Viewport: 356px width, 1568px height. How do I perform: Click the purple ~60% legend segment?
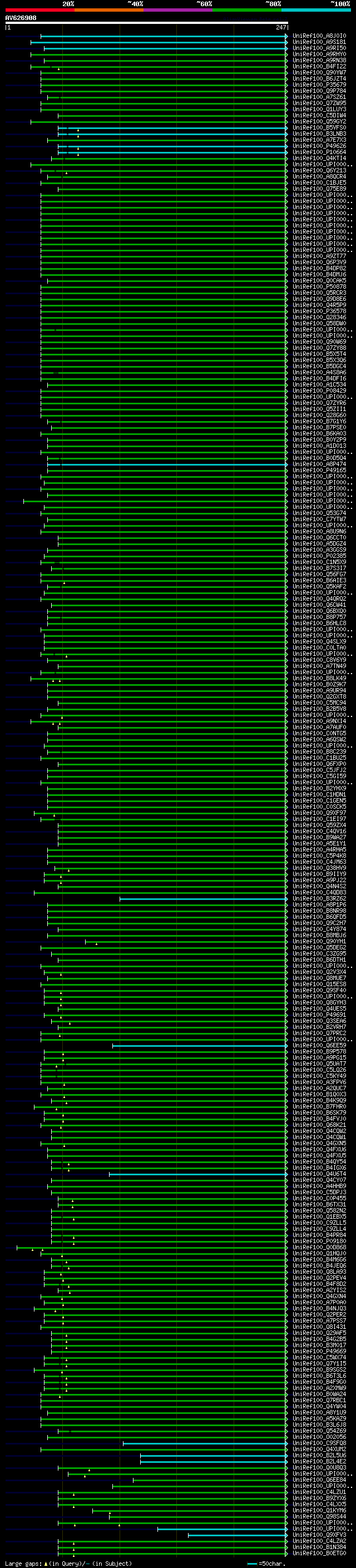tap(177, 10)
